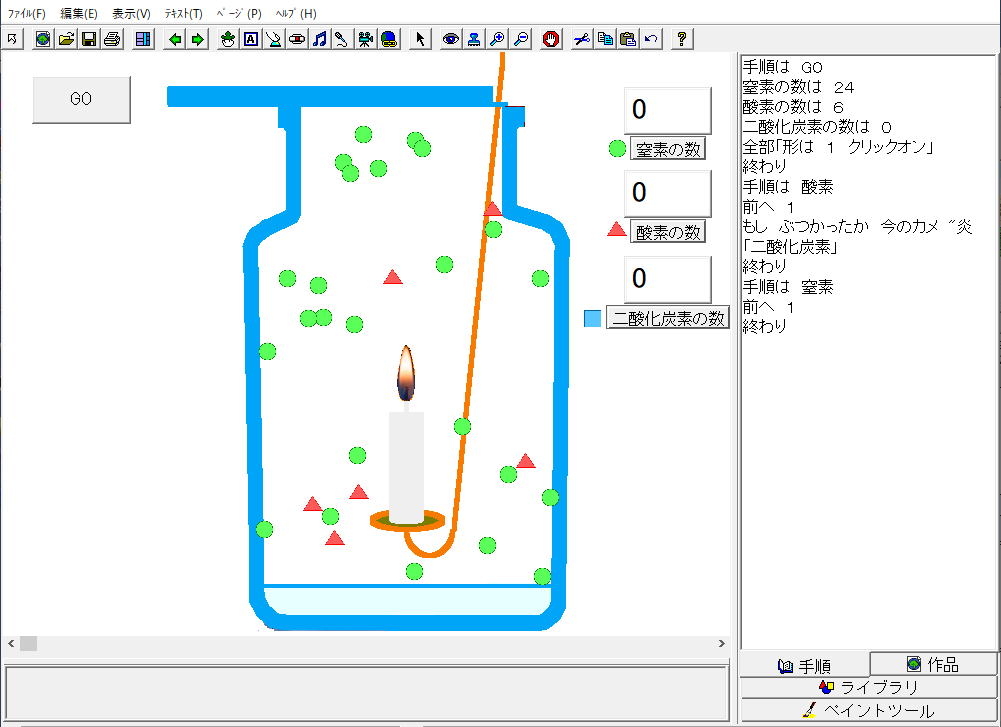Open the ファイル(F) menu
The height and width of the screenshot is (727, 1001).
[27, 13]
